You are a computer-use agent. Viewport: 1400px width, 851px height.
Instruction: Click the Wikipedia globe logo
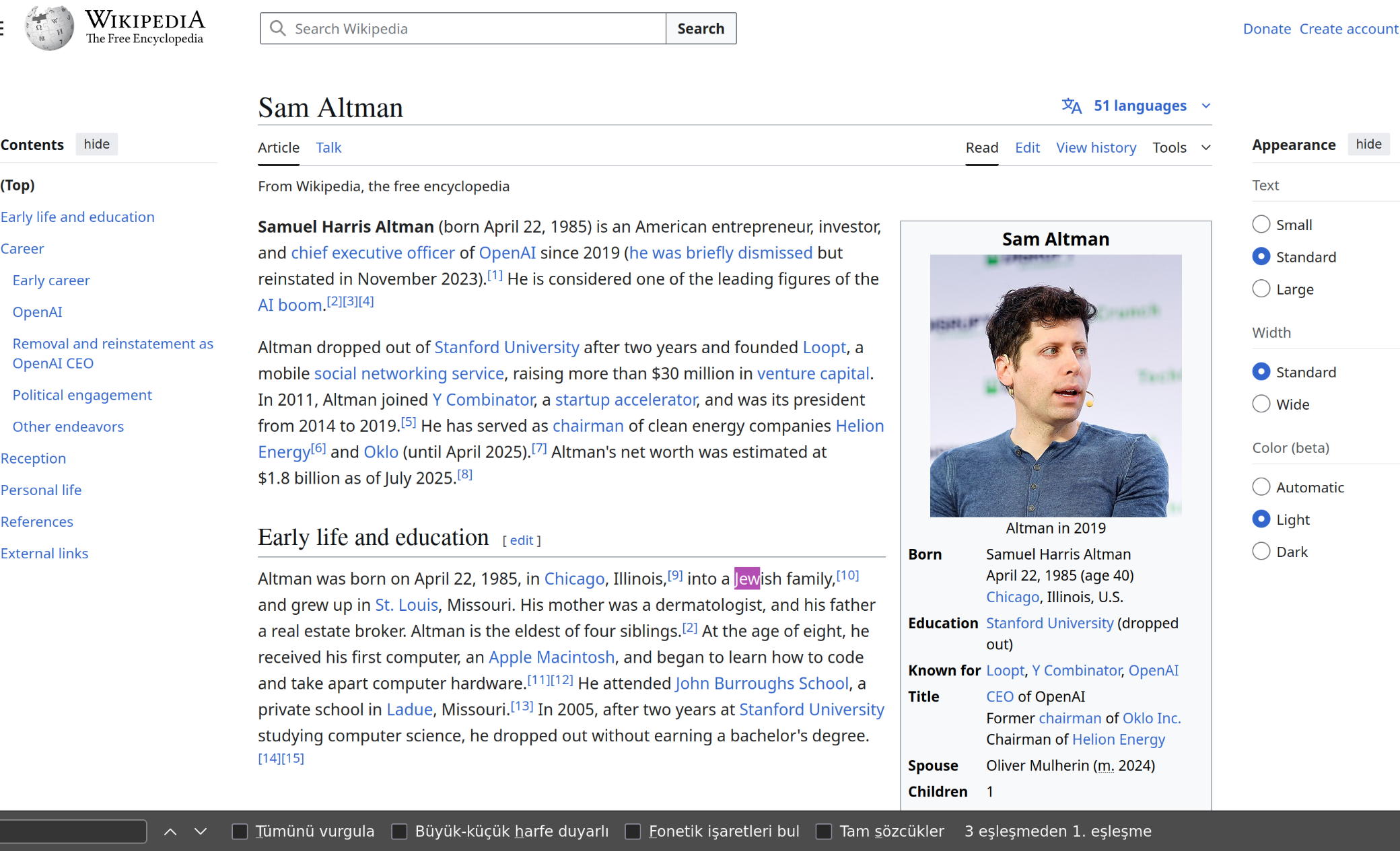click(x=48, y=28)
